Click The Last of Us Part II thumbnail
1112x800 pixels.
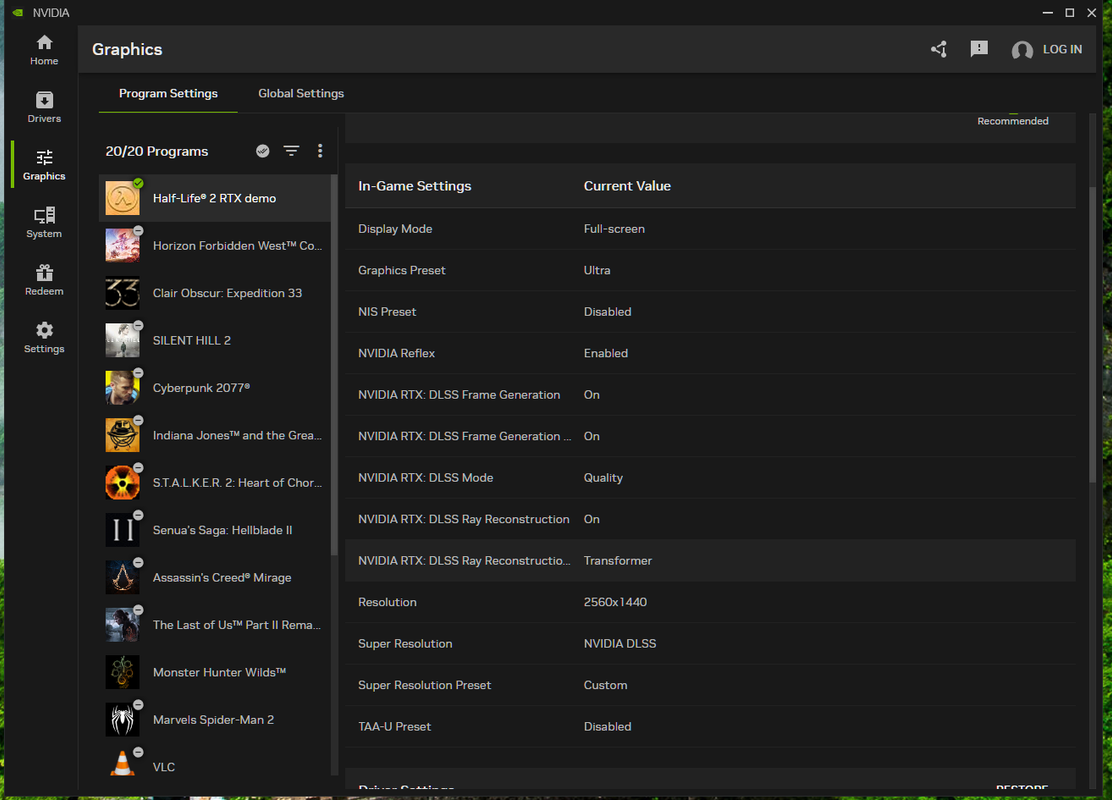tap(123, 625)
